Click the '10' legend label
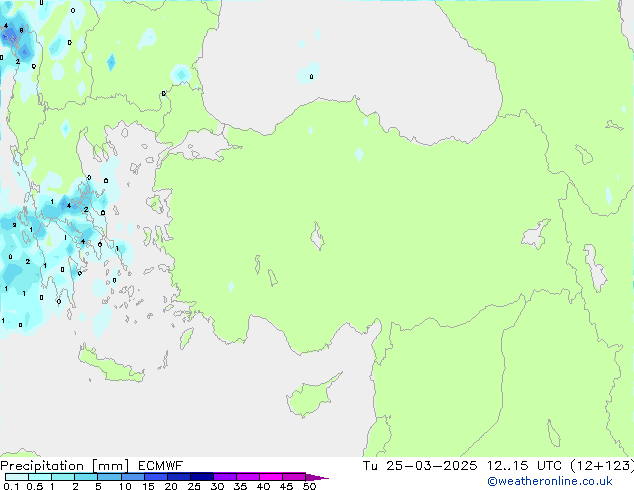634x490 pixels. point(125,486)
